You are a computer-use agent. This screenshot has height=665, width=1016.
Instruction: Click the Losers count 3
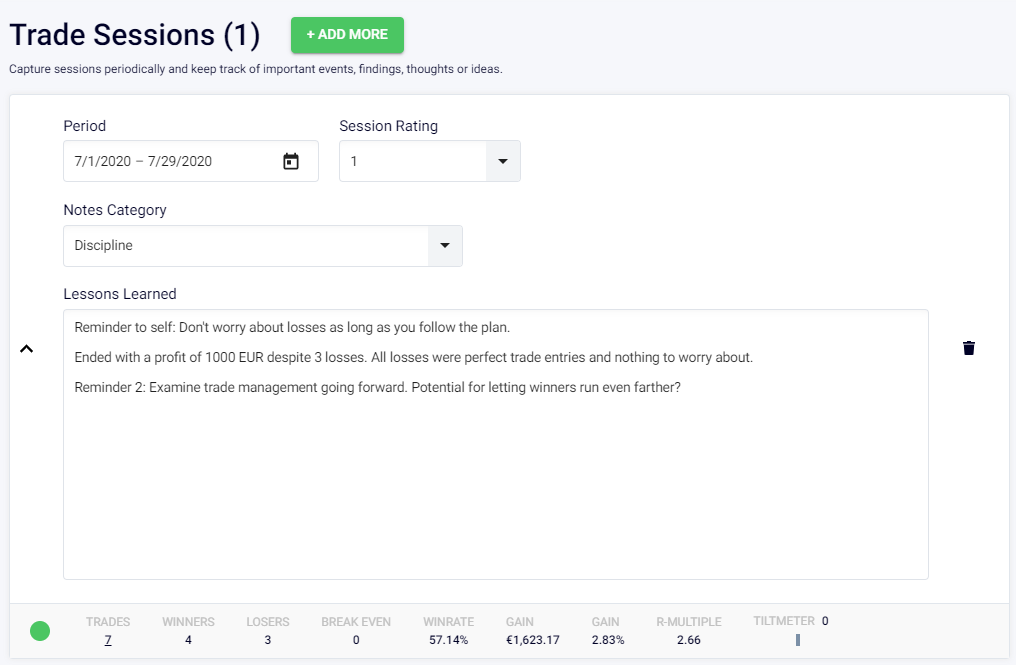click(268, 640)
